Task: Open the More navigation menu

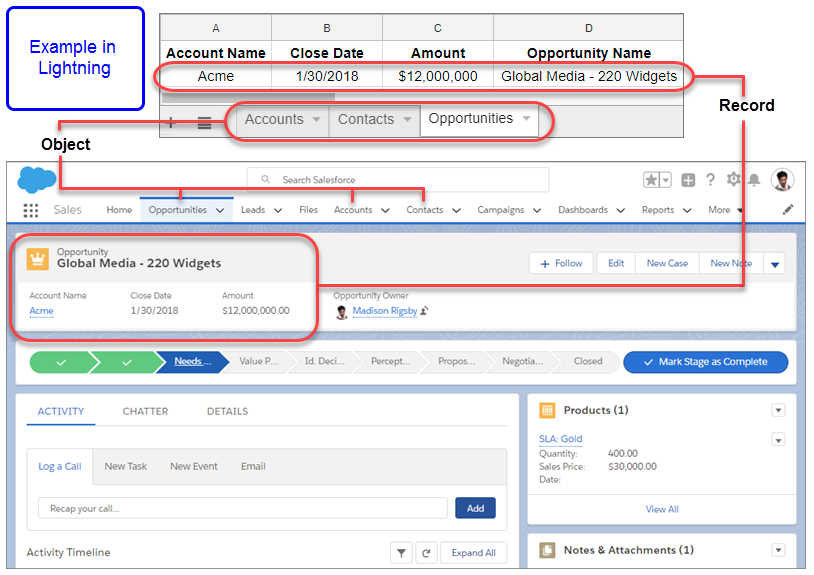Action: point(725,210)
